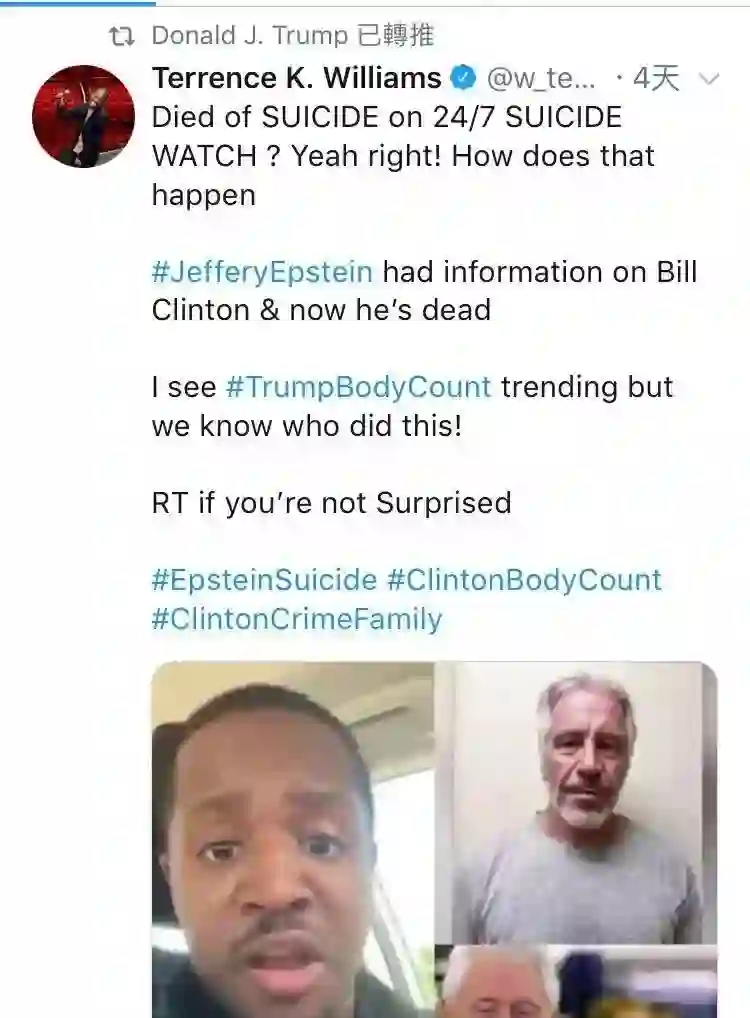The image size is (750, 1018).
Task: Open Terrence K. Williams profile avatar
Action: [83, 117]
